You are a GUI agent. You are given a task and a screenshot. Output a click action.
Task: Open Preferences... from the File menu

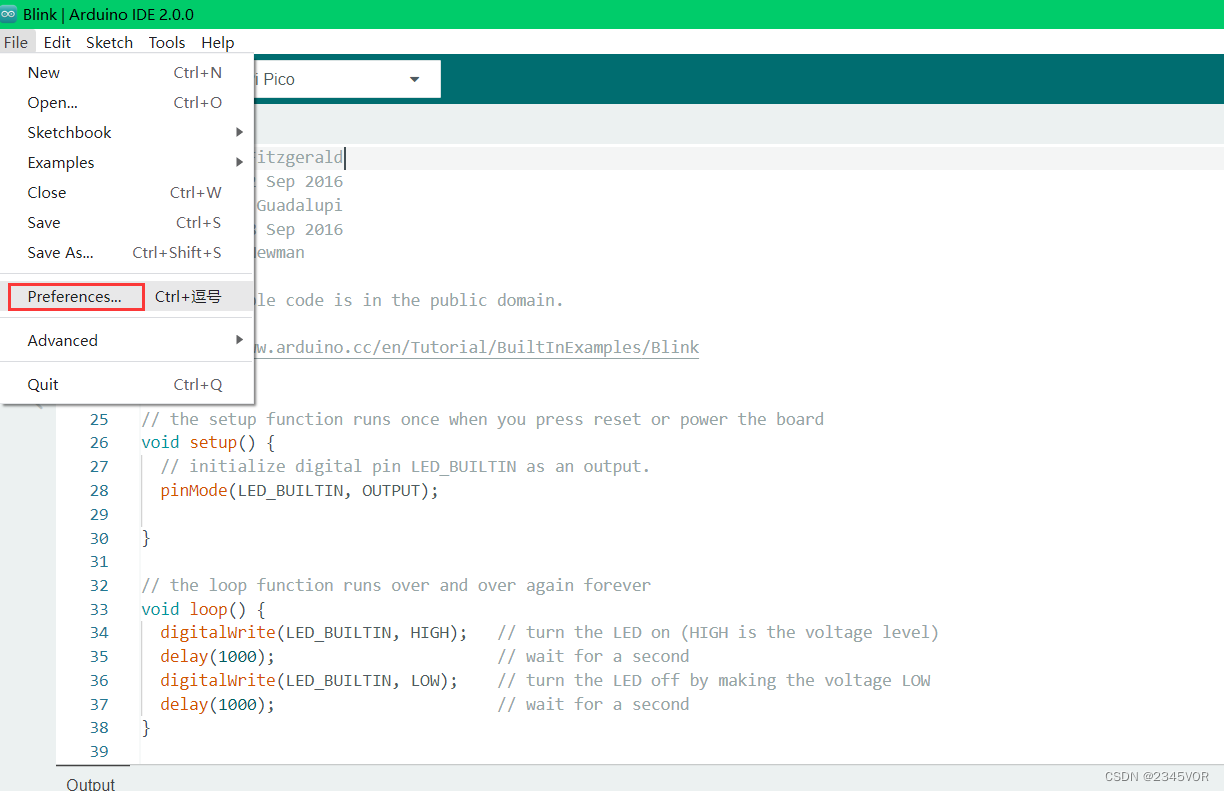coord(127,296)
